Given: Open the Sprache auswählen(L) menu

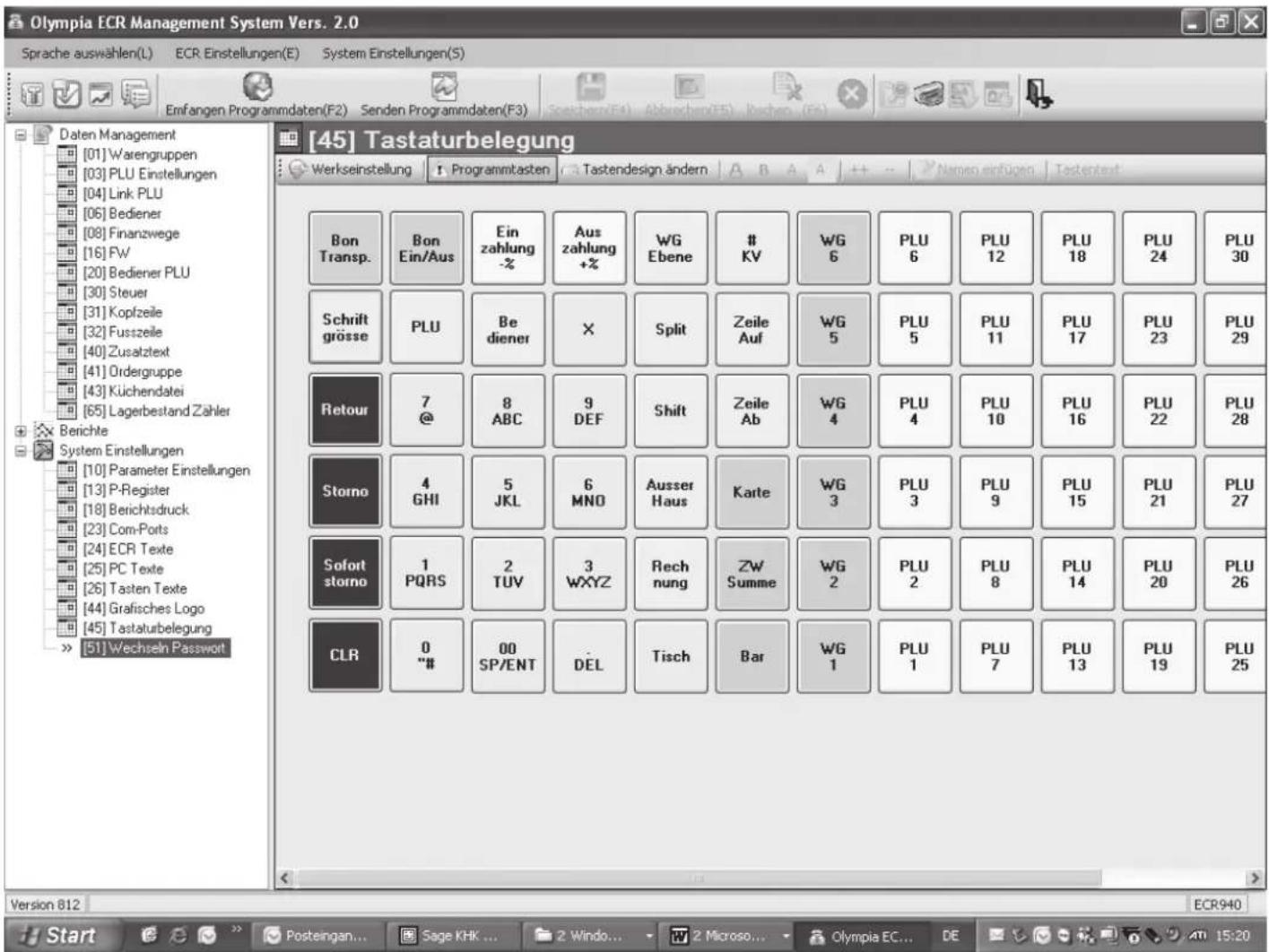Looking at the screenshot, I should [x=87, y=53].
